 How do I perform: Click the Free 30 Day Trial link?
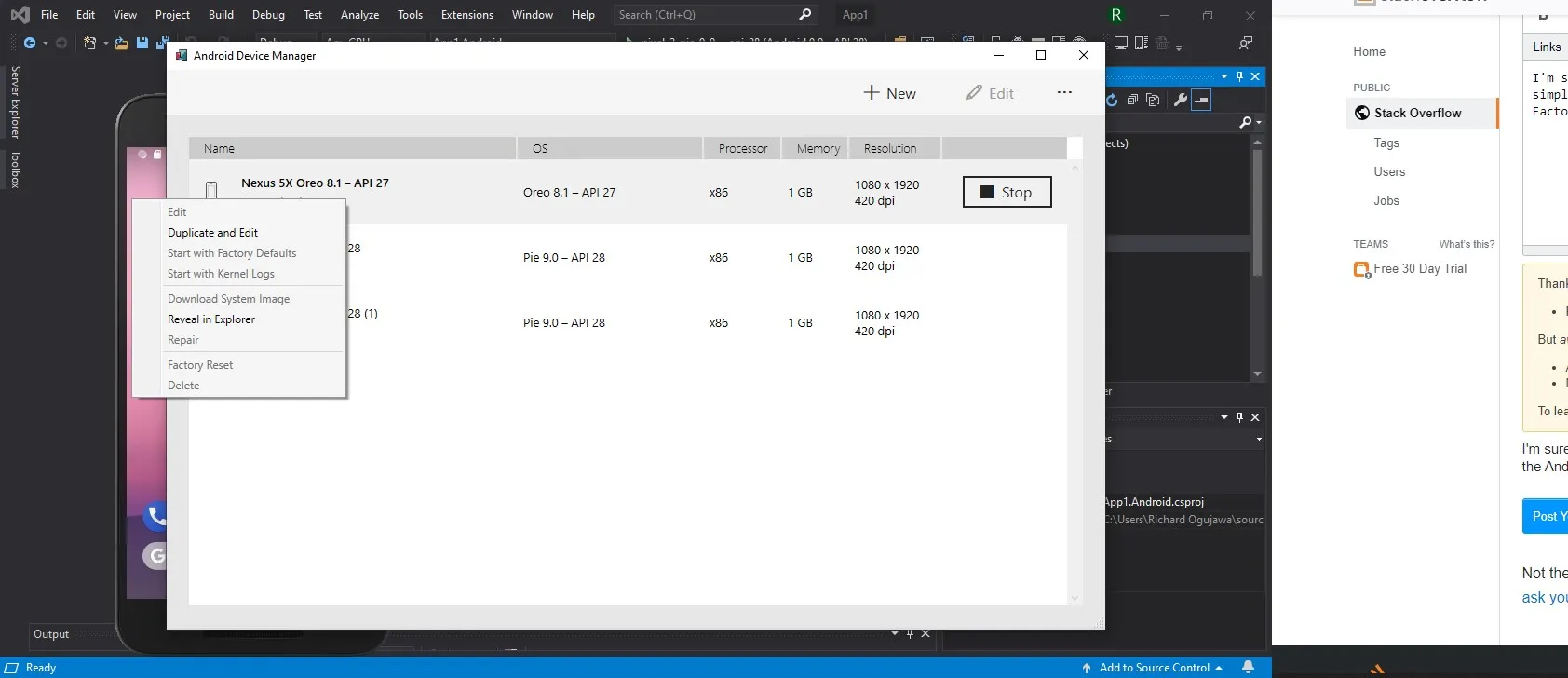1420,268
